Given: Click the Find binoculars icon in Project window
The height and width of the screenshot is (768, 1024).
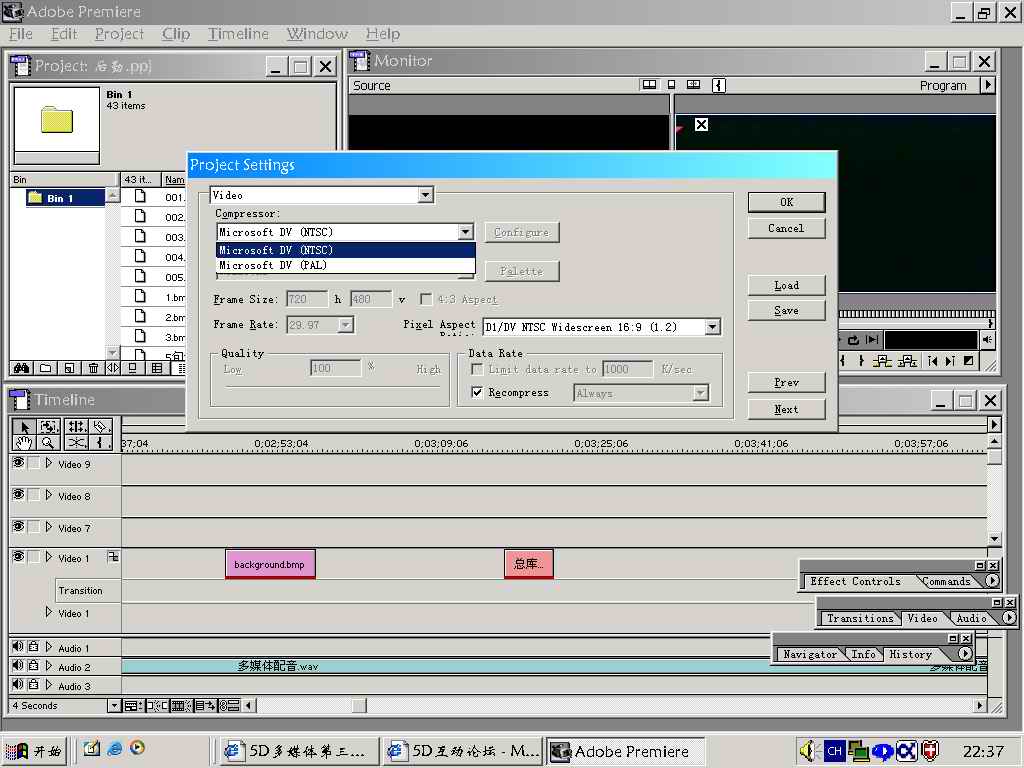Looking at the screenshot, I should 22,368.
